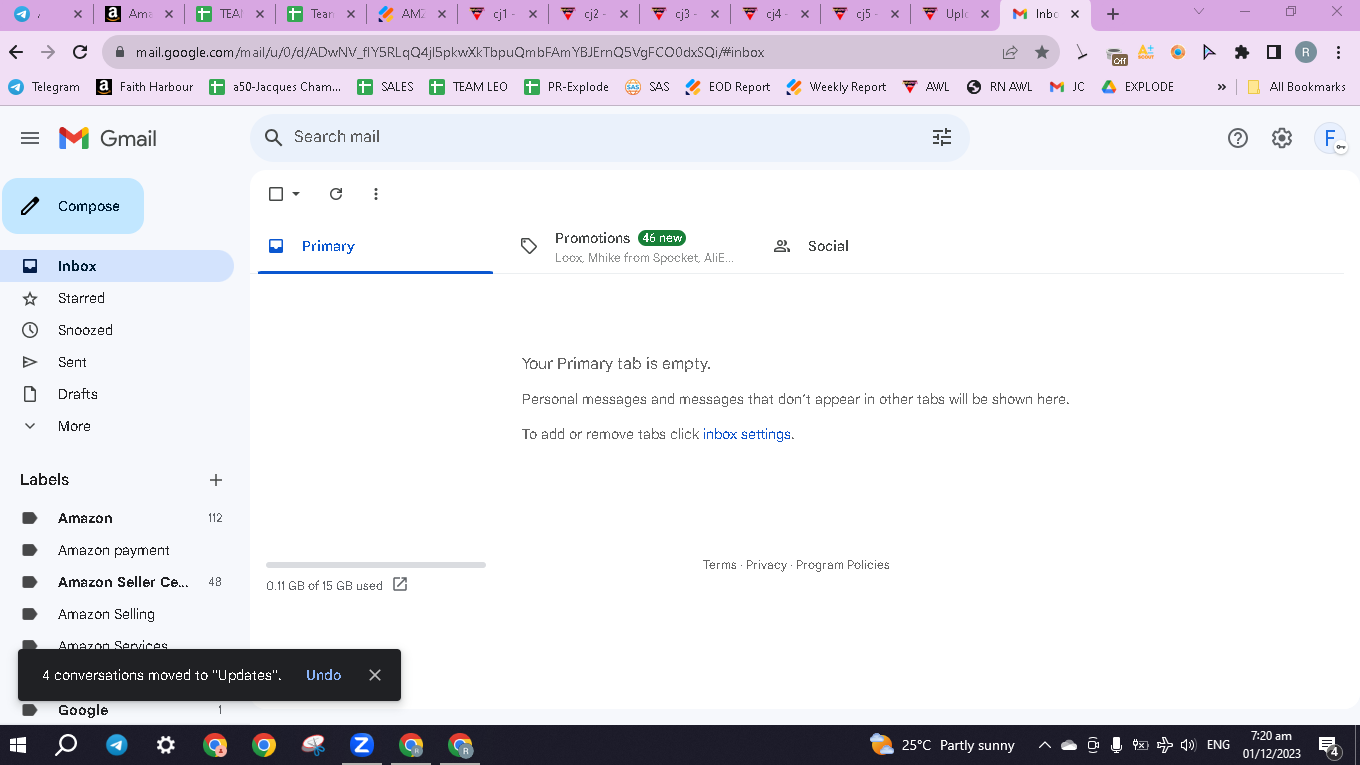Open the Windows Start menu
Image resolution: width=1360 pixels, height=765 pixels.
point(18,745)
